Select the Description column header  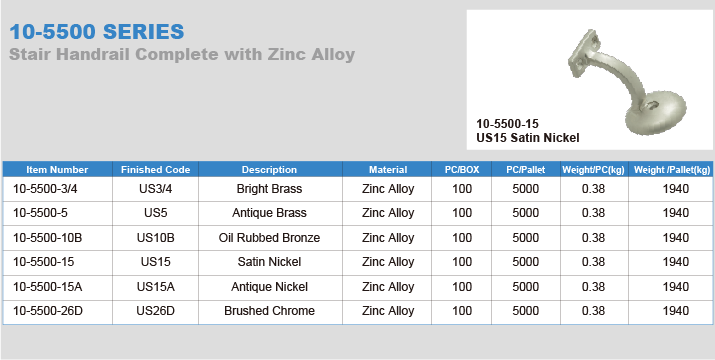coord(269,170)
